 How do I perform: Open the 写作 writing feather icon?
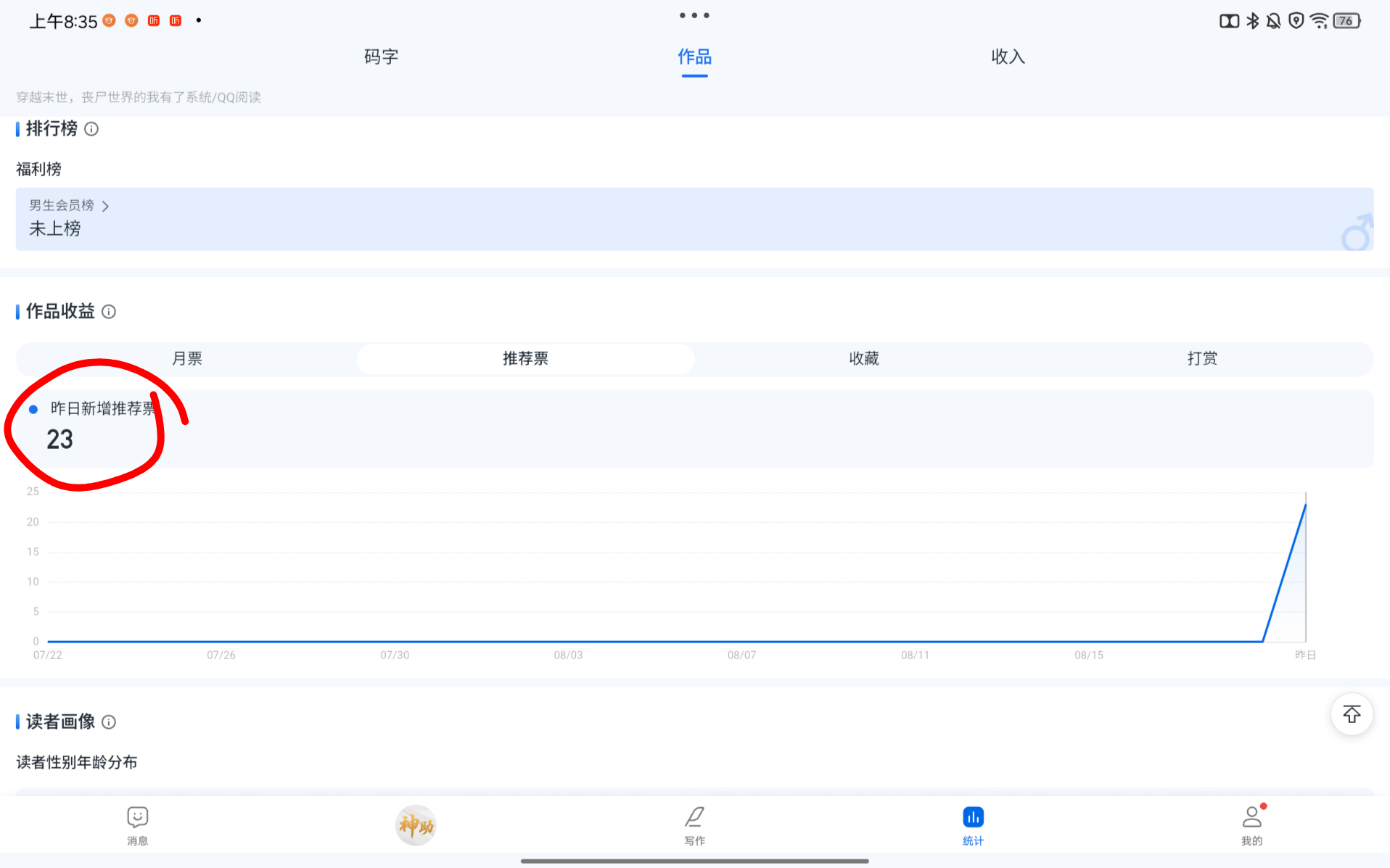[x=694, y=824]
